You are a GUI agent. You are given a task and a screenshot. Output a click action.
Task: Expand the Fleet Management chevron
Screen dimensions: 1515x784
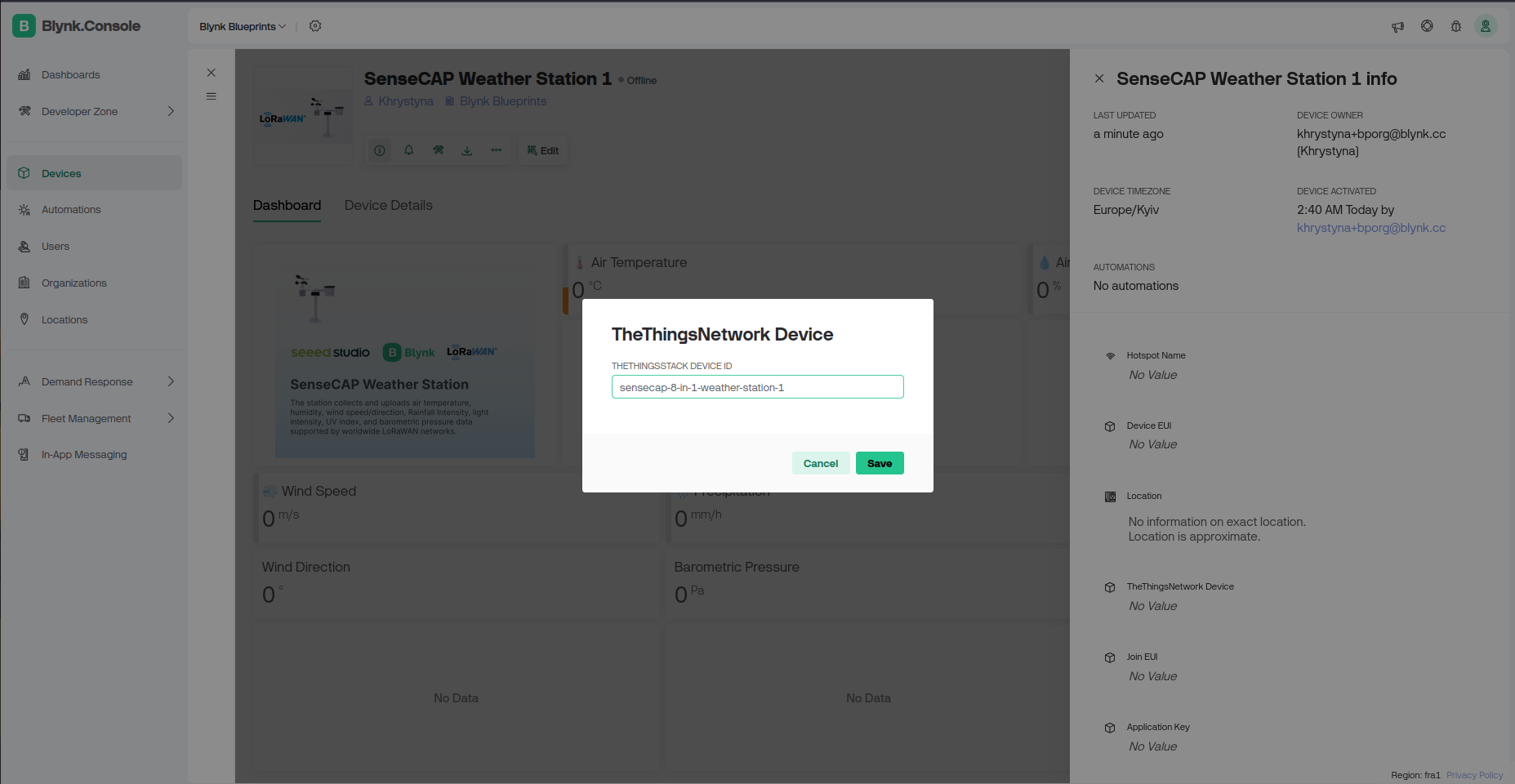(171, 418)
